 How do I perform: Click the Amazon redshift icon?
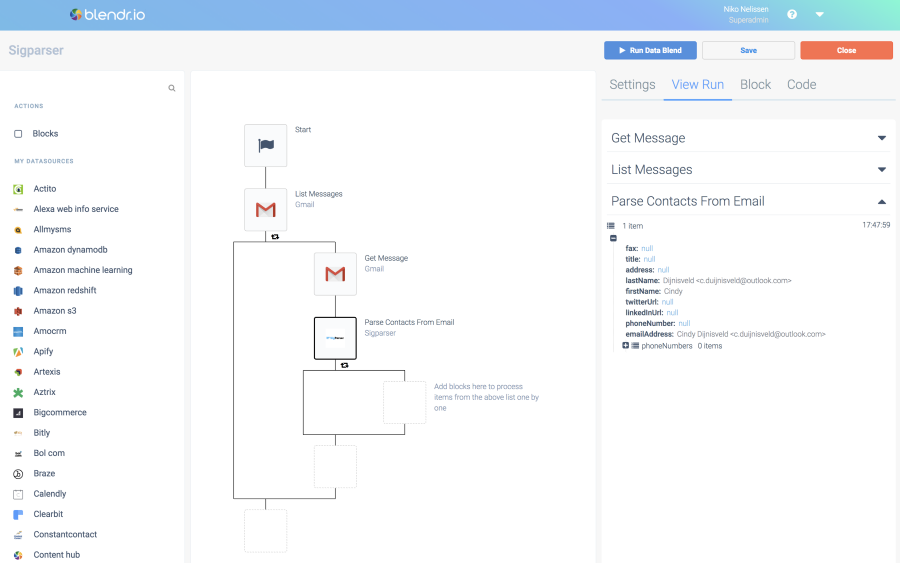18,291
